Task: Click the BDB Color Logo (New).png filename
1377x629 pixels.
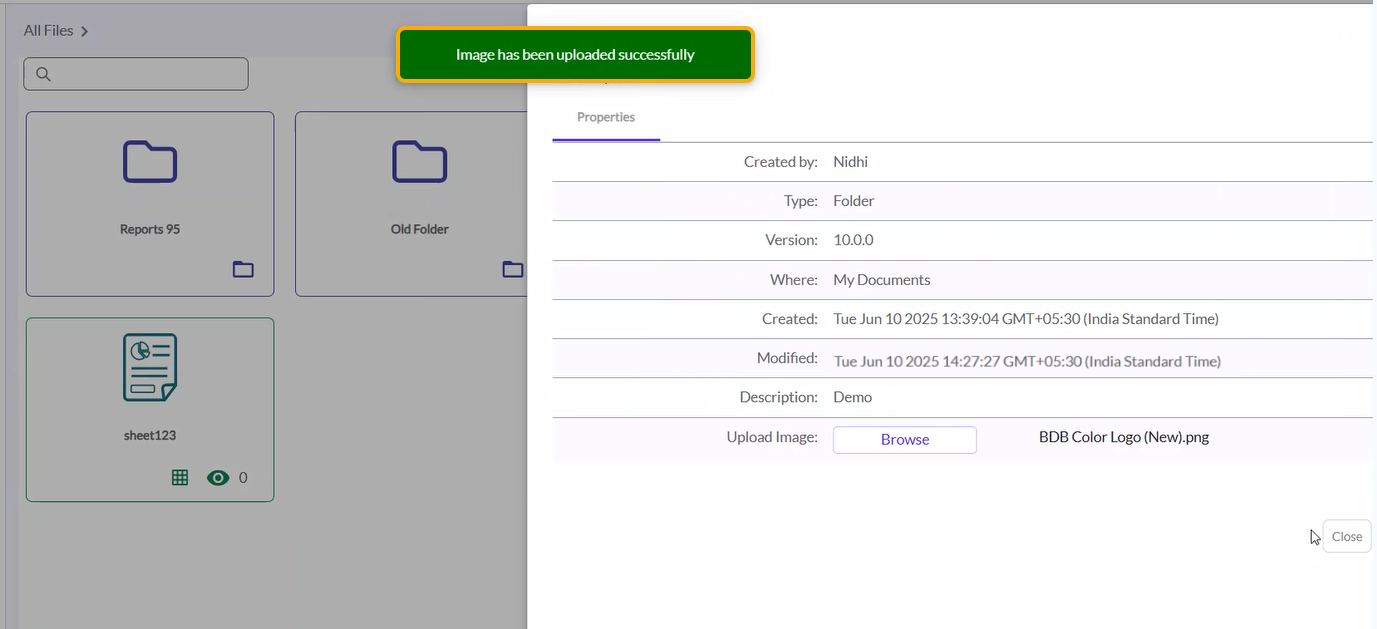Action: (x=1124, y=437)
